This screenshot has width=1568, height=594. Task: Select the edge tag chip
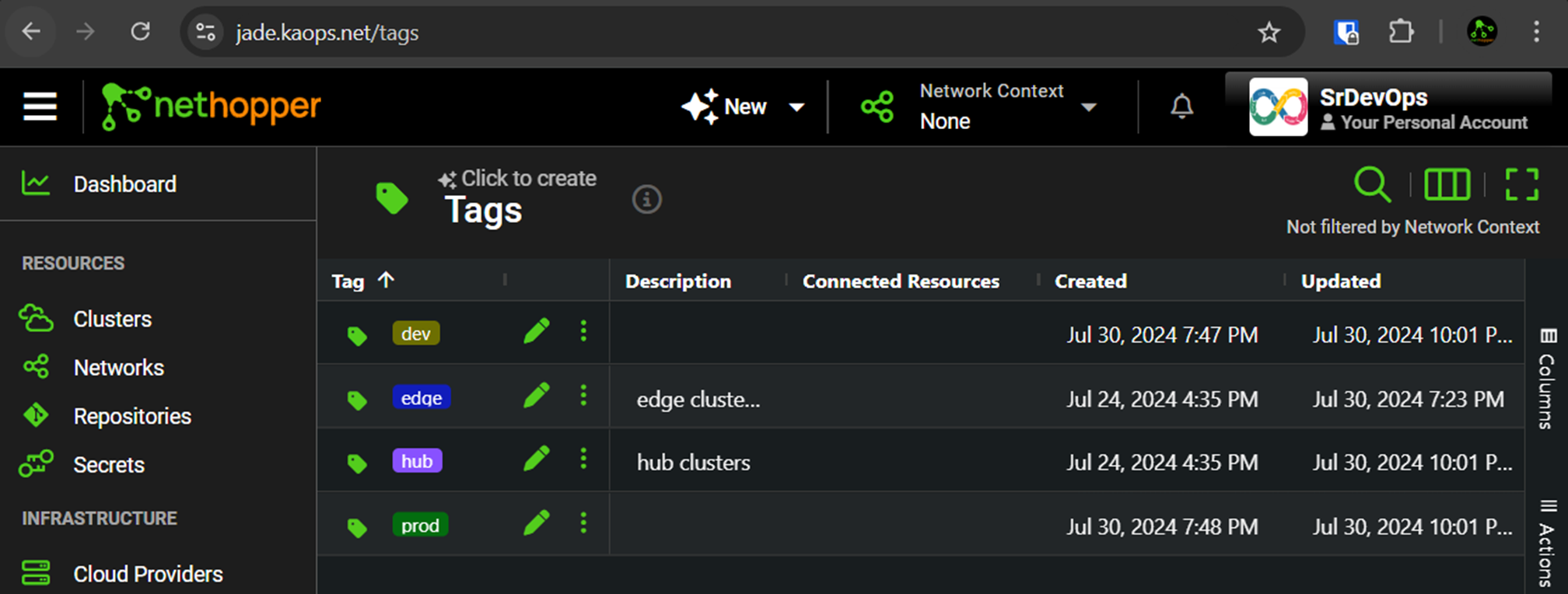pos(422,397)
